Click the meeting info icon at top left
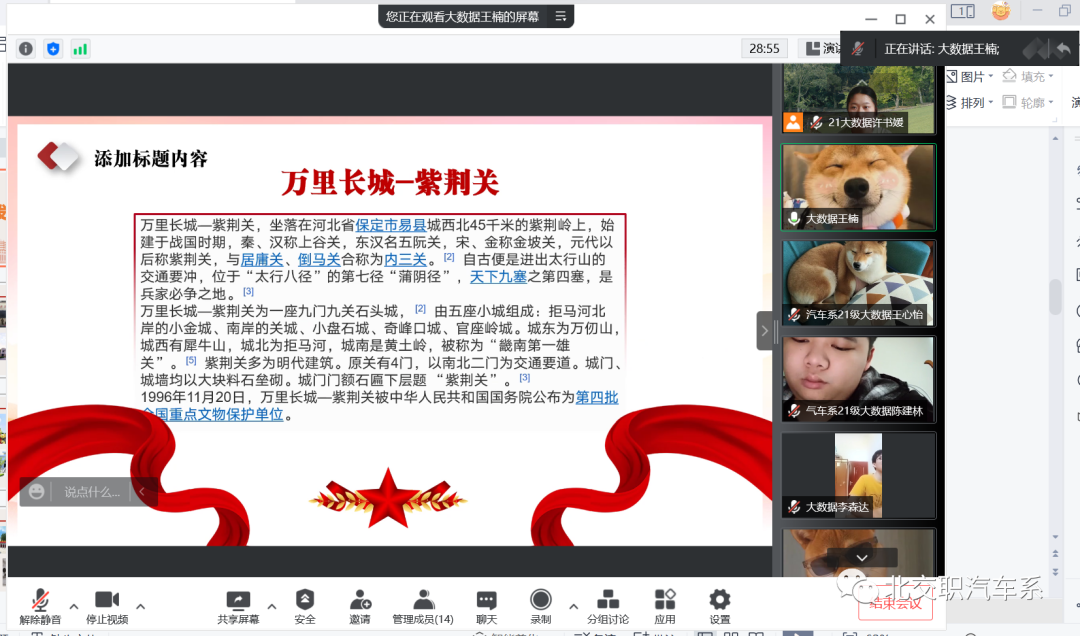Image resolution: width=1080 pixels, height=636 pixels. pos(26,48)
